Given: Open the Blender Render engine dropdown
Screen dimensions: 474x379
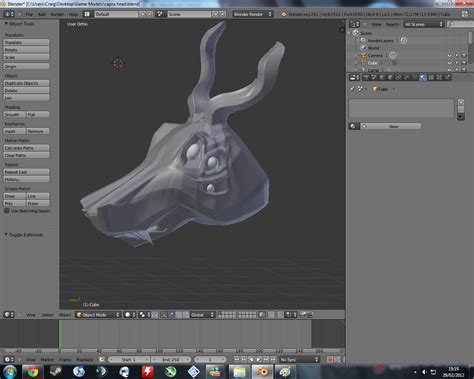Looking at the screenshot, I should (253, 14).
